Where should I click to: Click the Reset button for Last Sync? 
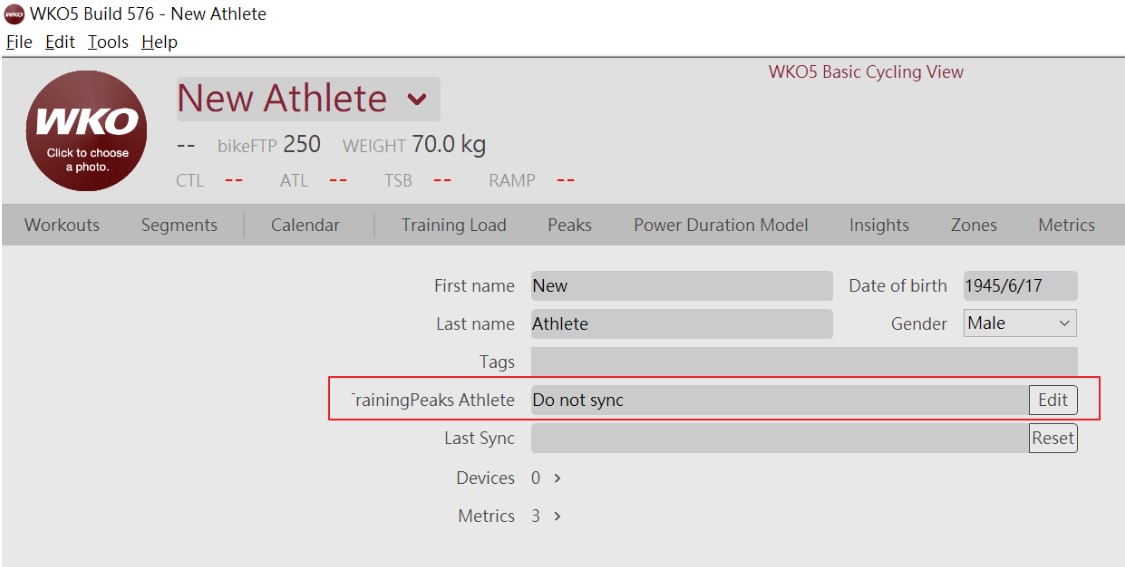[1053, 438]
